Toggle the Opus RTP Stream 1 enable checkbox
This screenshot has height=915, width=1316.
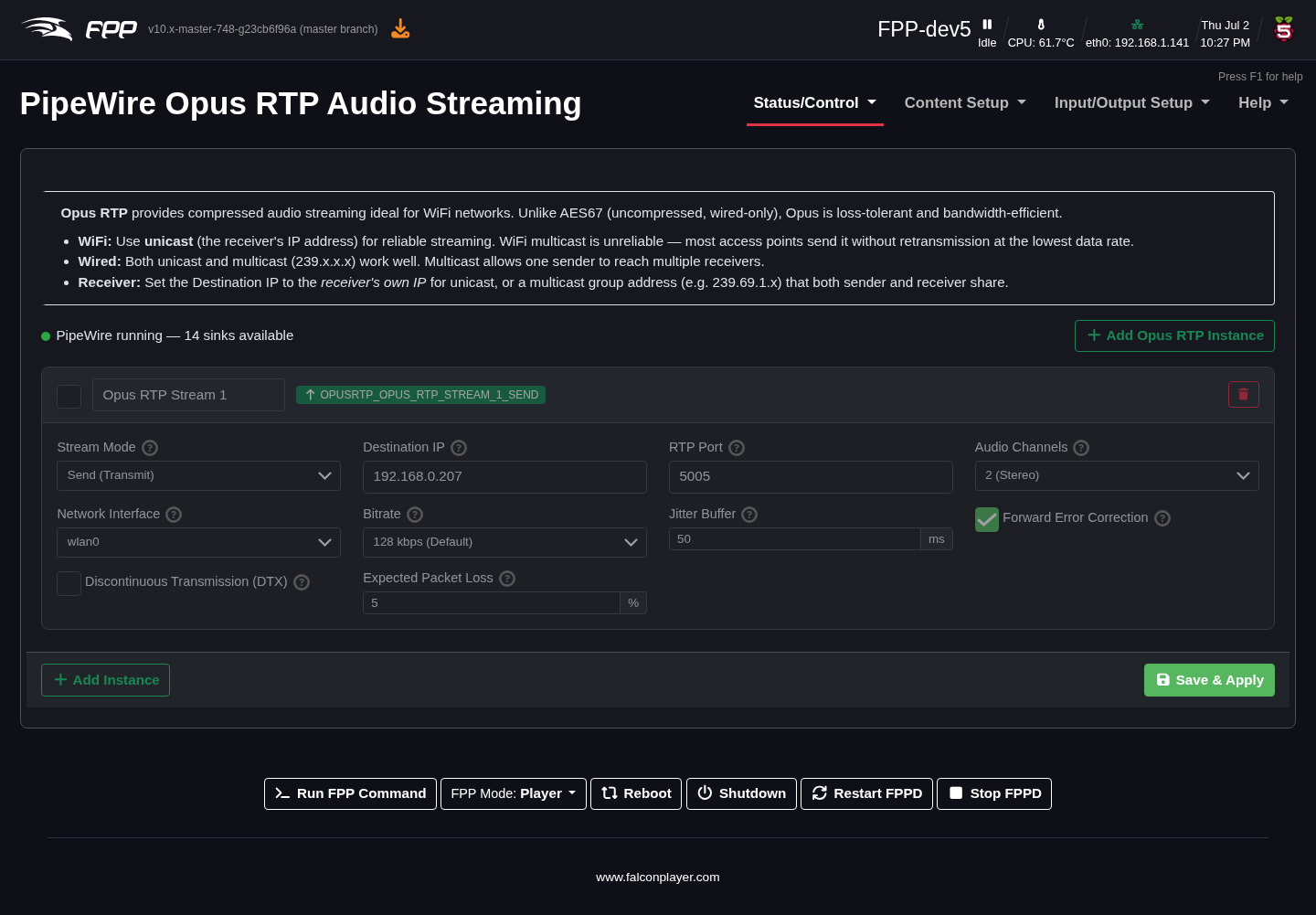[x=69, y=396]
